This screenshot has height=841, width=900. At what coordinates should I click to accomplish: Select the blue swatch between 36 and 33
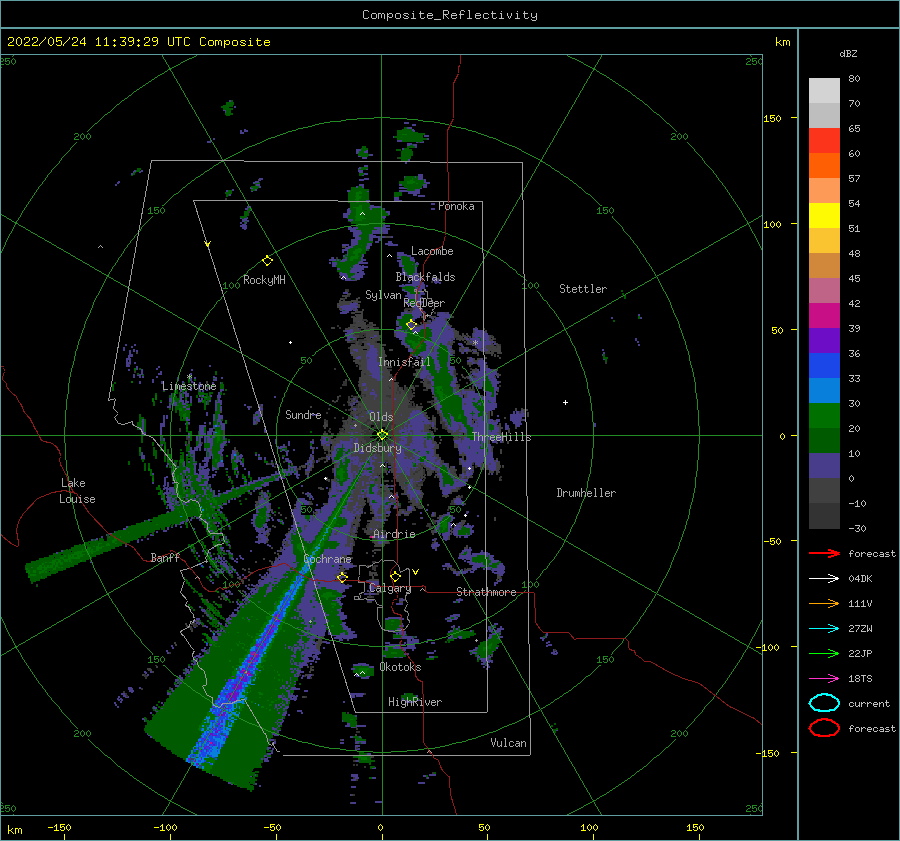(824, 365)
